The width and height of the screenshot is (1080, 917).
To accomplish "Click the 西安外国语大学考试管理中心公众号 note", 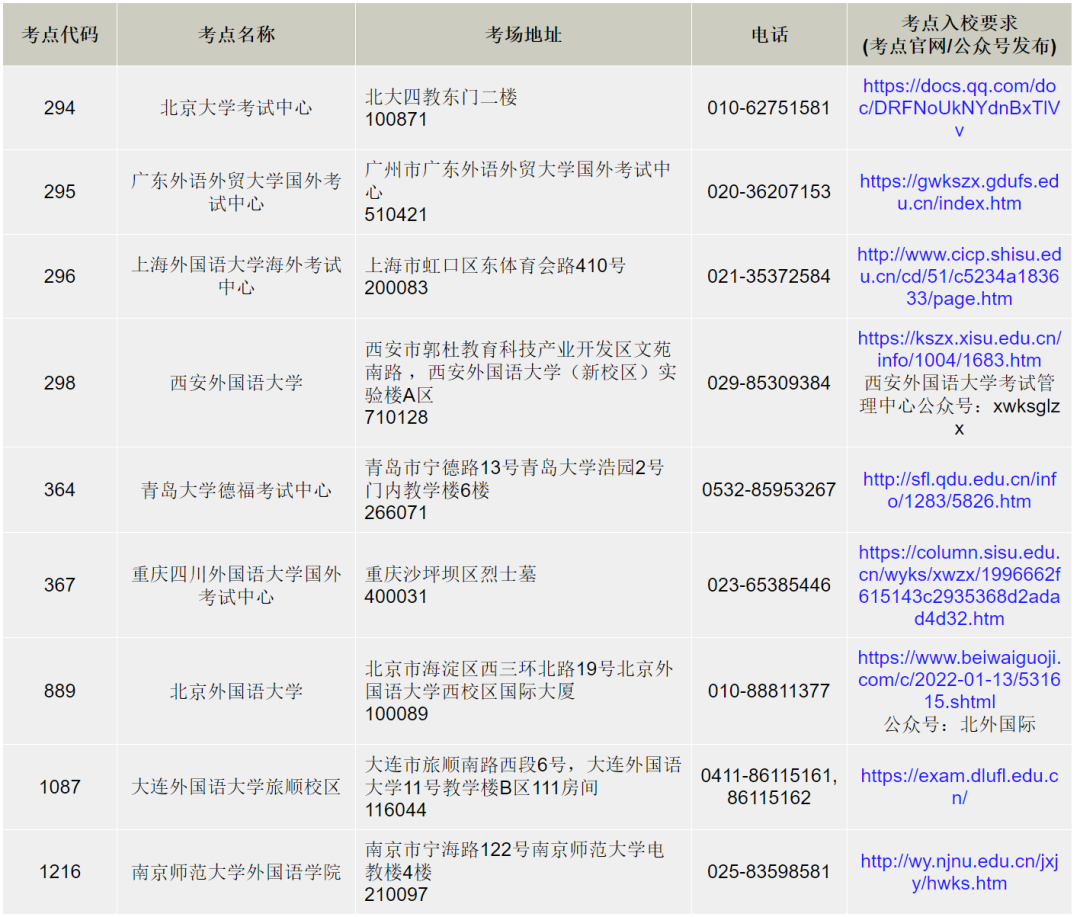I will (x=959, y=406).
